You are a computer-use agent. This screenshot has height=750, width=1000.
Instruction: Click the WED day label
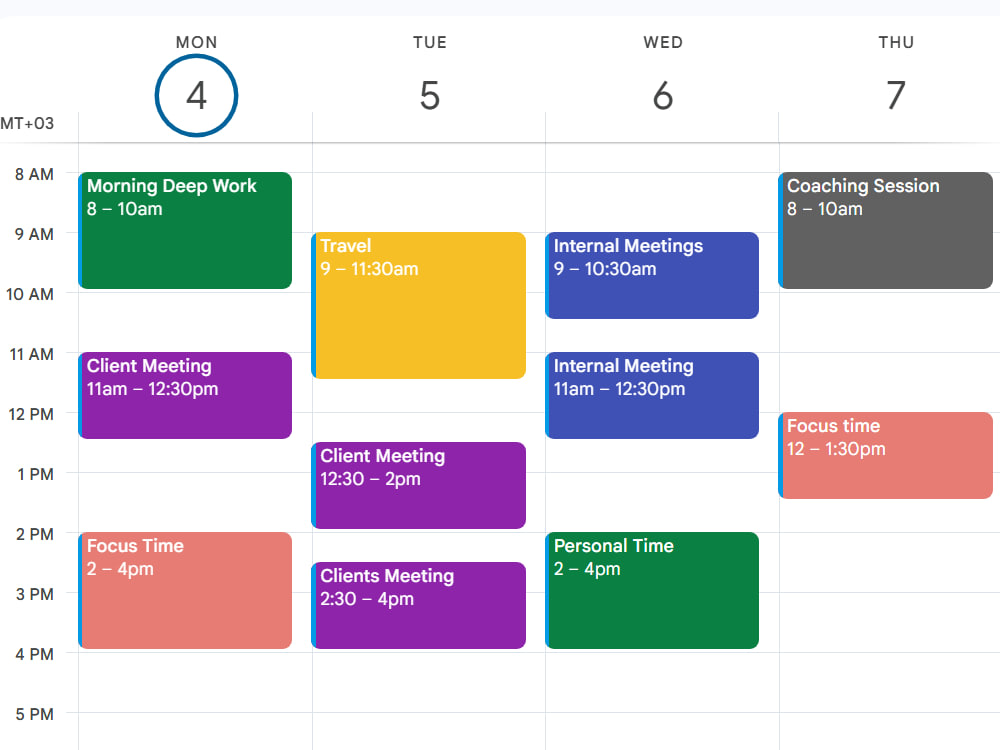663,42
